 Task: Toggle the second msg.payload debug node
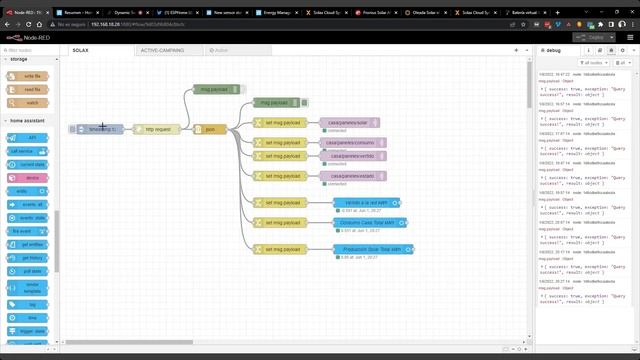point(304,103)
